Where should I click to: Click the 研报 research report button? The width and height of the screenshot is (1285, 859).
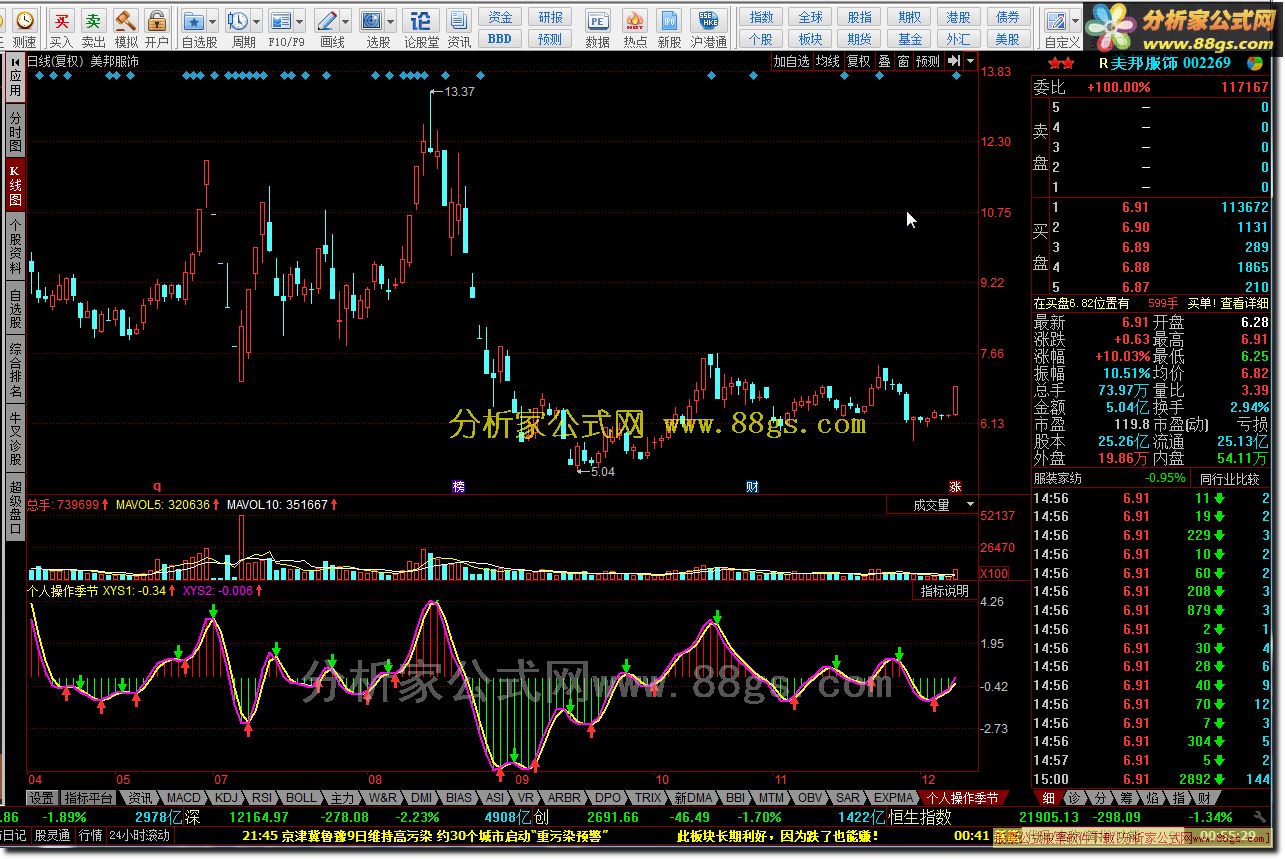[x=550, y=17]
